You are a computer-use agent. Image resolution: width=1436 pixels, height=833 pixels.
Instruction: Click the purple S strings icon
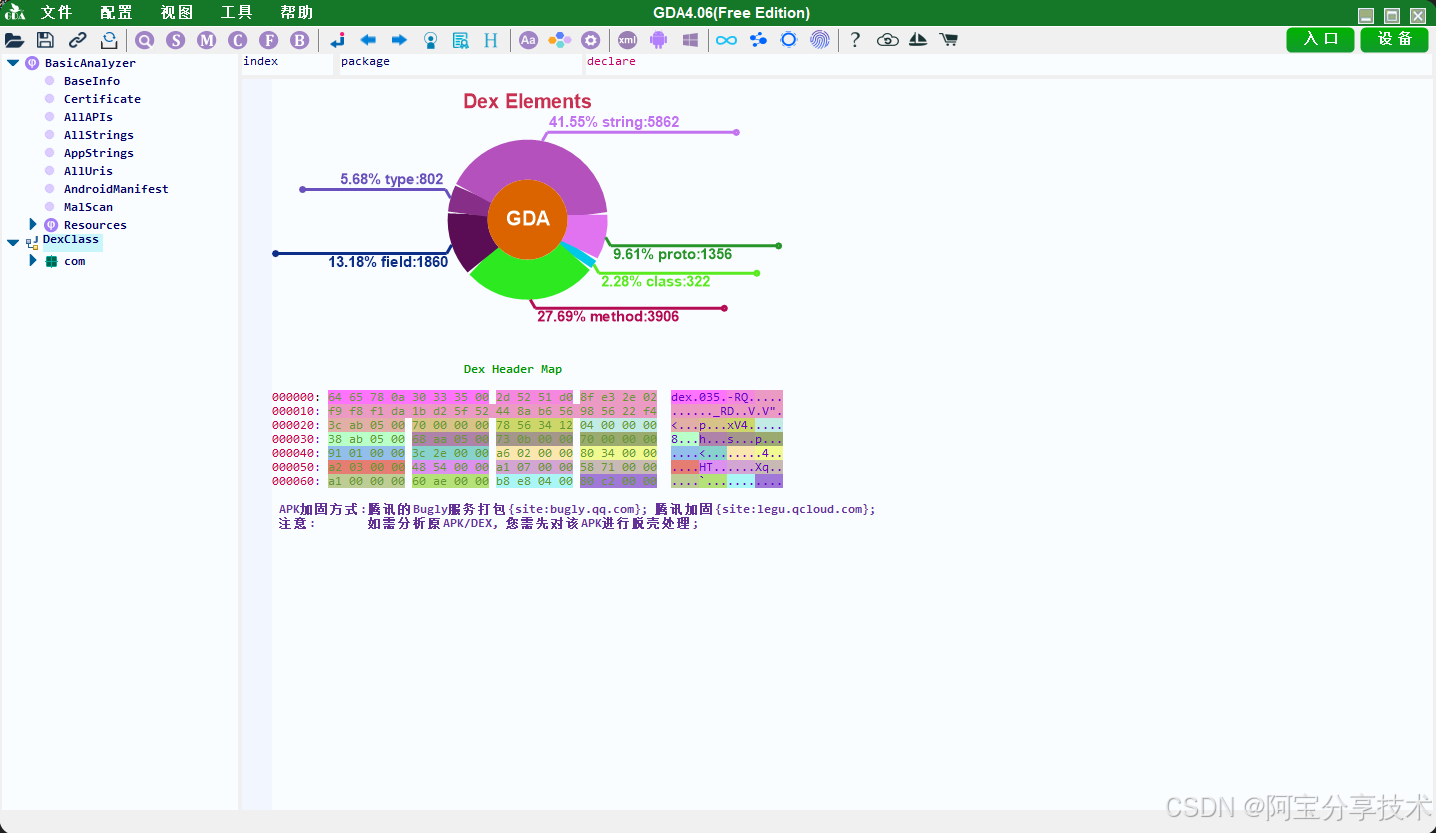tap(176, 40)
